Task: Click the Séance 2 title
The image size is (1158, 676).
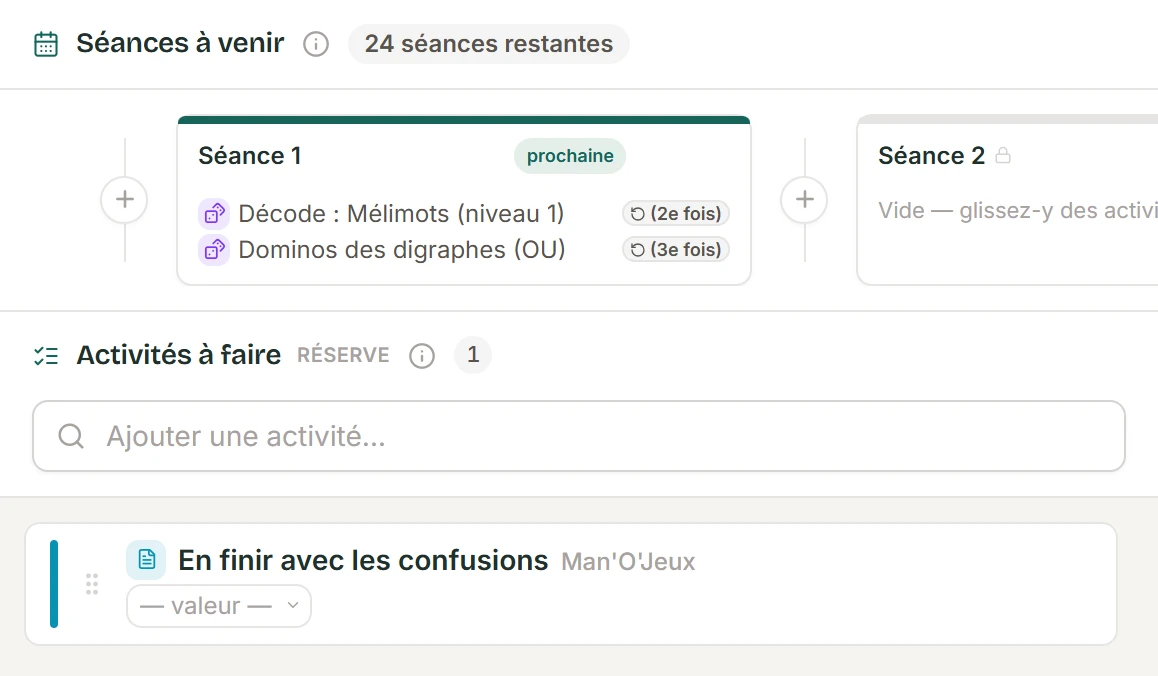Action: click(x=931, y=156)
